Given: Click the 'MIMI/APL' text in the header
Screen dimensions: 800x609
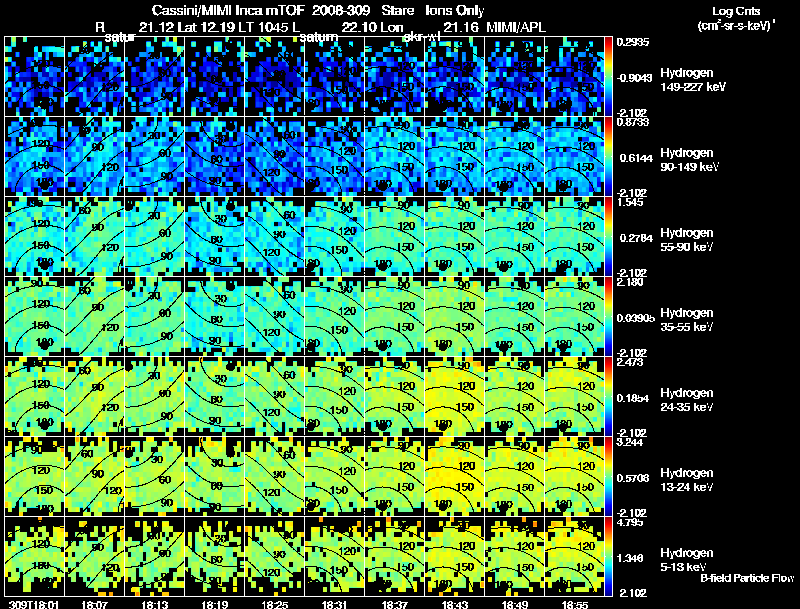Looking at the screenshot, I should coord(516,27).
